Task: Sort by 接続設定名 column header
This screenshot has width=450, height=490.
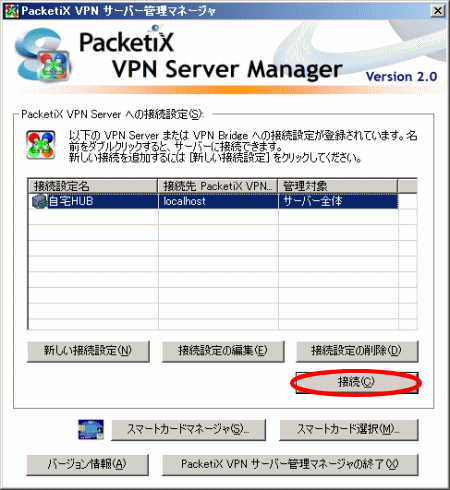Action: (92, 186)
